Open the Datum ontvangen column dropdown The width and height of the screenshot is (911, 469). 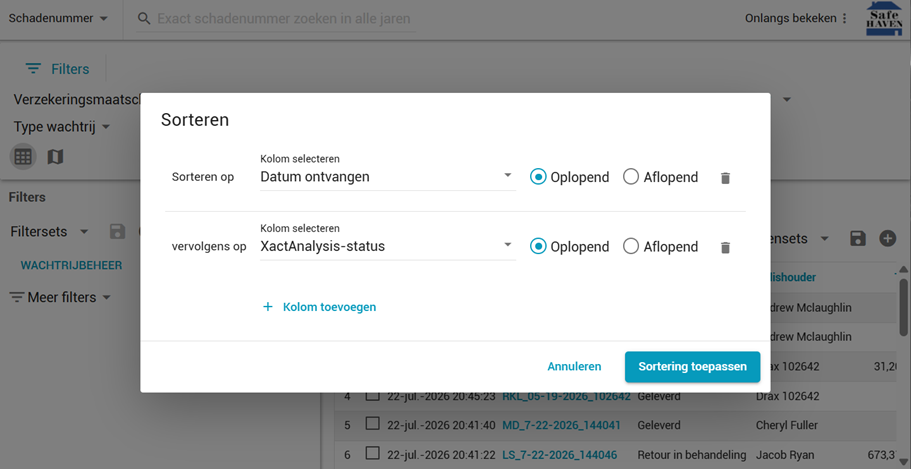pos(388,177)
